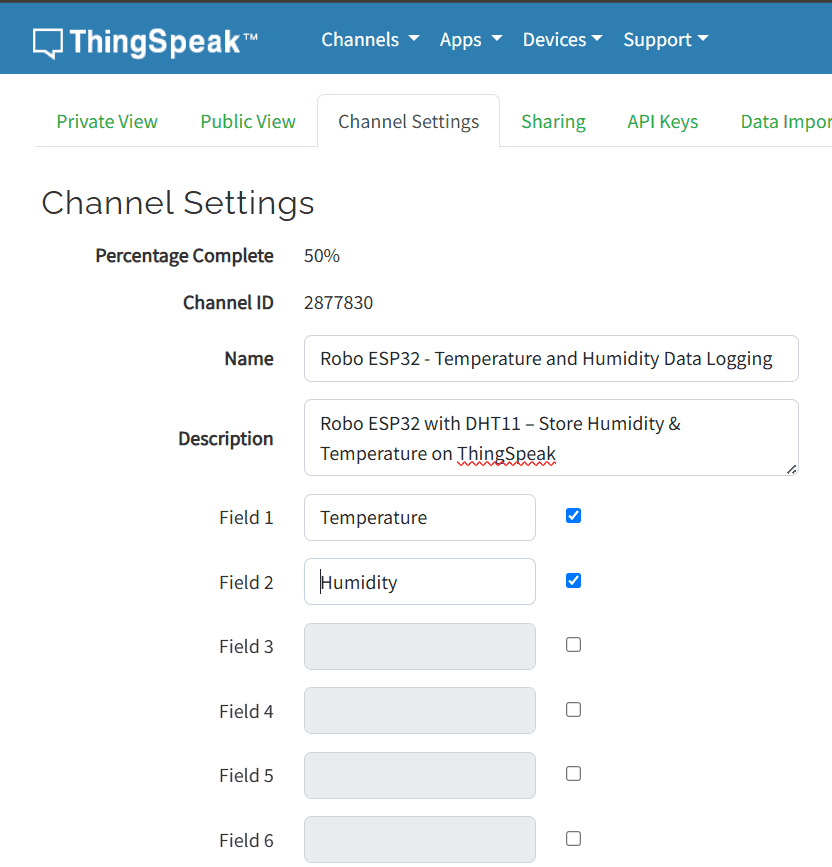This screenshot has height=867, width=832.
Task: Switch to the Public View tab
Action: [247, 121]
